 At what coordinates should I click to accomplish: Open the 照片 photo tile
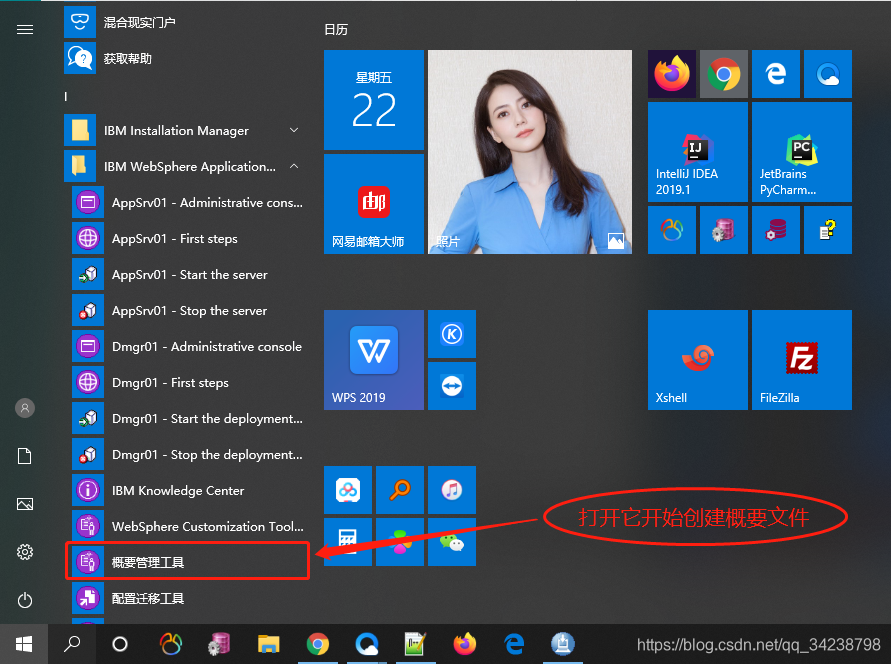pos(530,152)
